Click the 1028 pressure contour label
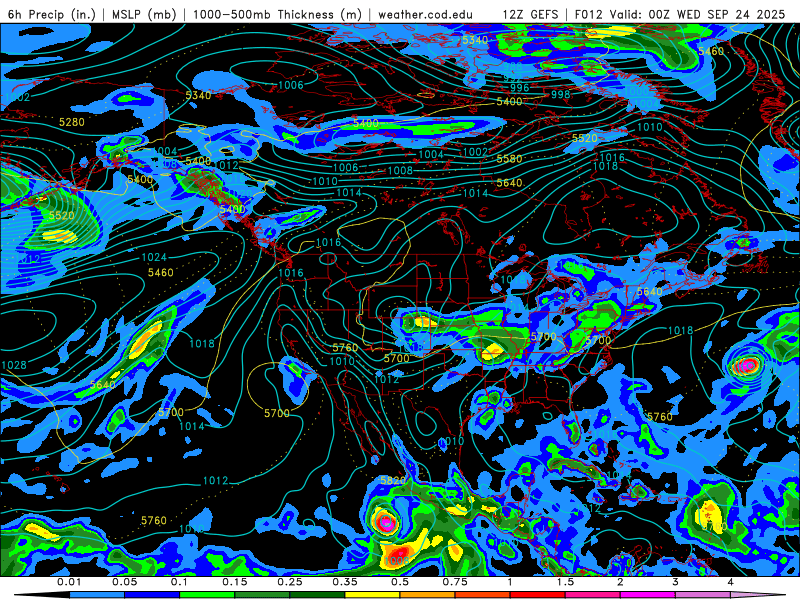The width and height of the screenshot is (800, 600). 14,365
